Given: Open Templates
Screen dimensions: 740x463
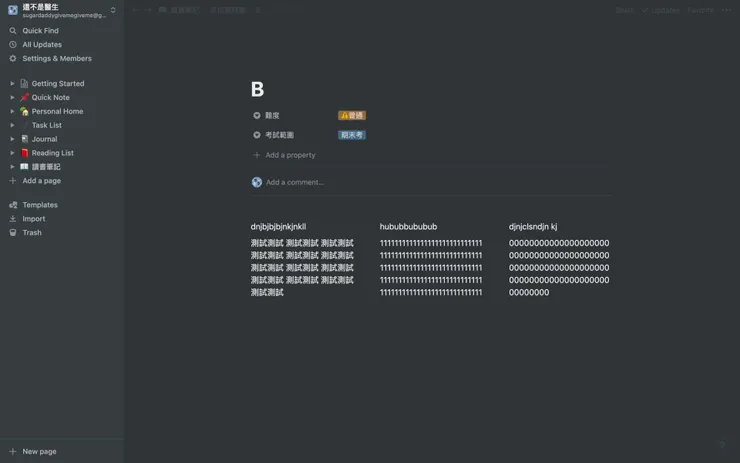Looking at the screenshot, I should [40, 205].
